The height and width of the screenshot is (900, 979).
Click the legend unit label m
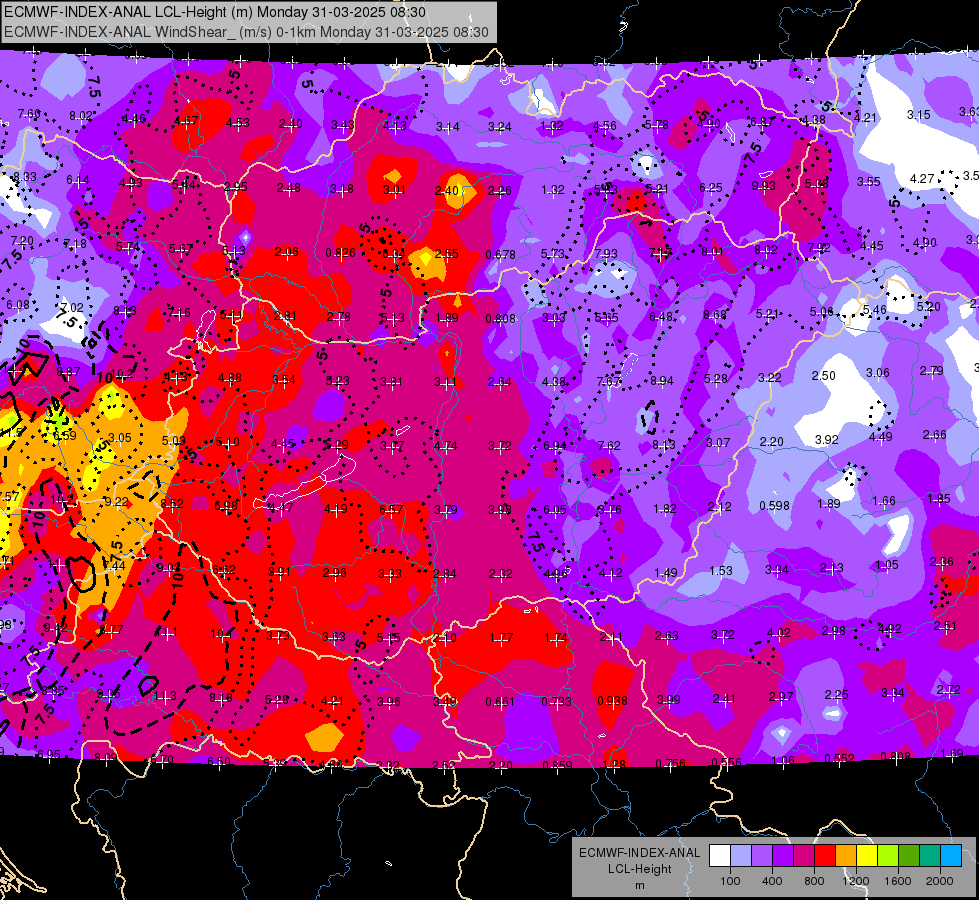(639, 886)
